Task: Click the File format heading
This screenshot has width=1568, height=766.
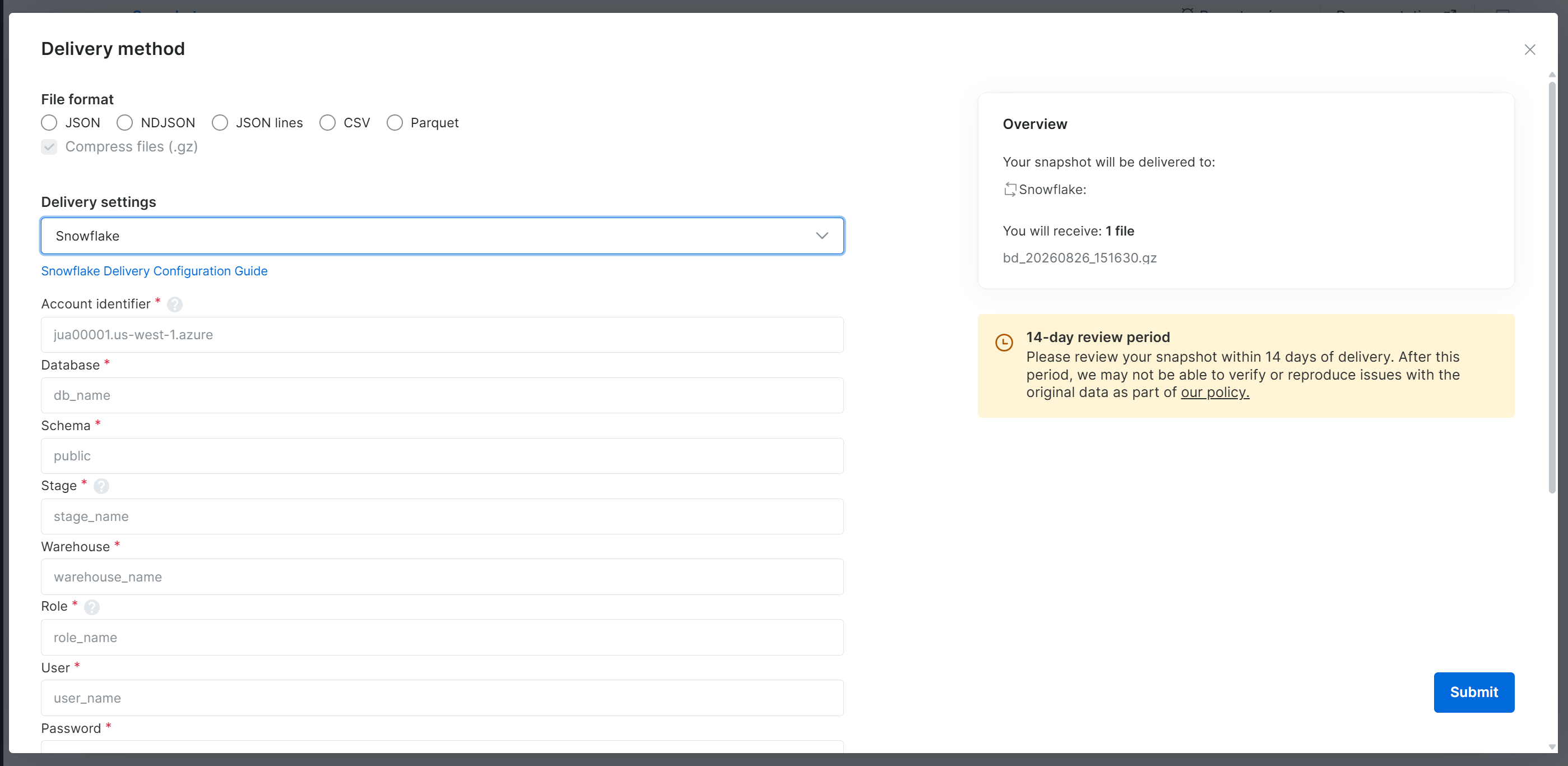Action: [x=77, y=99]
